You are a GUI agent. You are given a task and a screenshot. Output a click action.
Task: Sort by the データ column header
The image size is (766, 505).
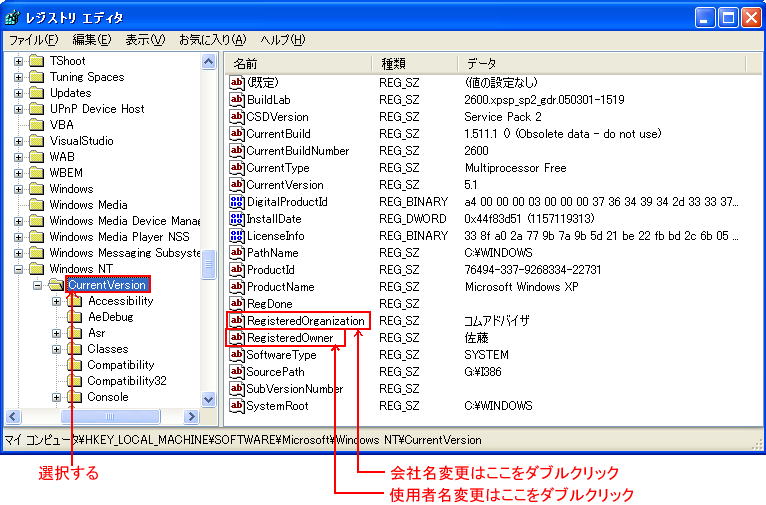click(x=602, y=63)
